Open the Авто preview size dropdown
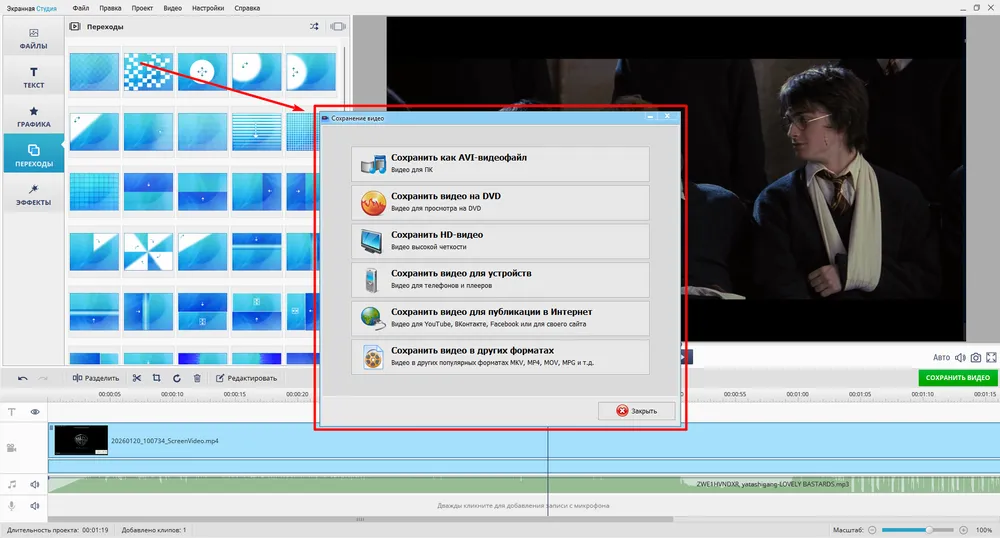1000x538 pixels. coord(941,358)
